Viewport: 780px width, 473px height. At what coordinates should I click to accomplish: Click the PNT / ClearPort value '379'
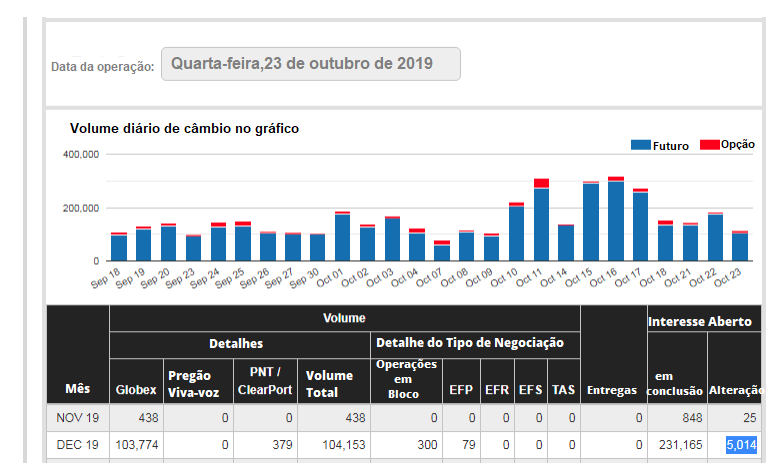(x=282, y=445)
